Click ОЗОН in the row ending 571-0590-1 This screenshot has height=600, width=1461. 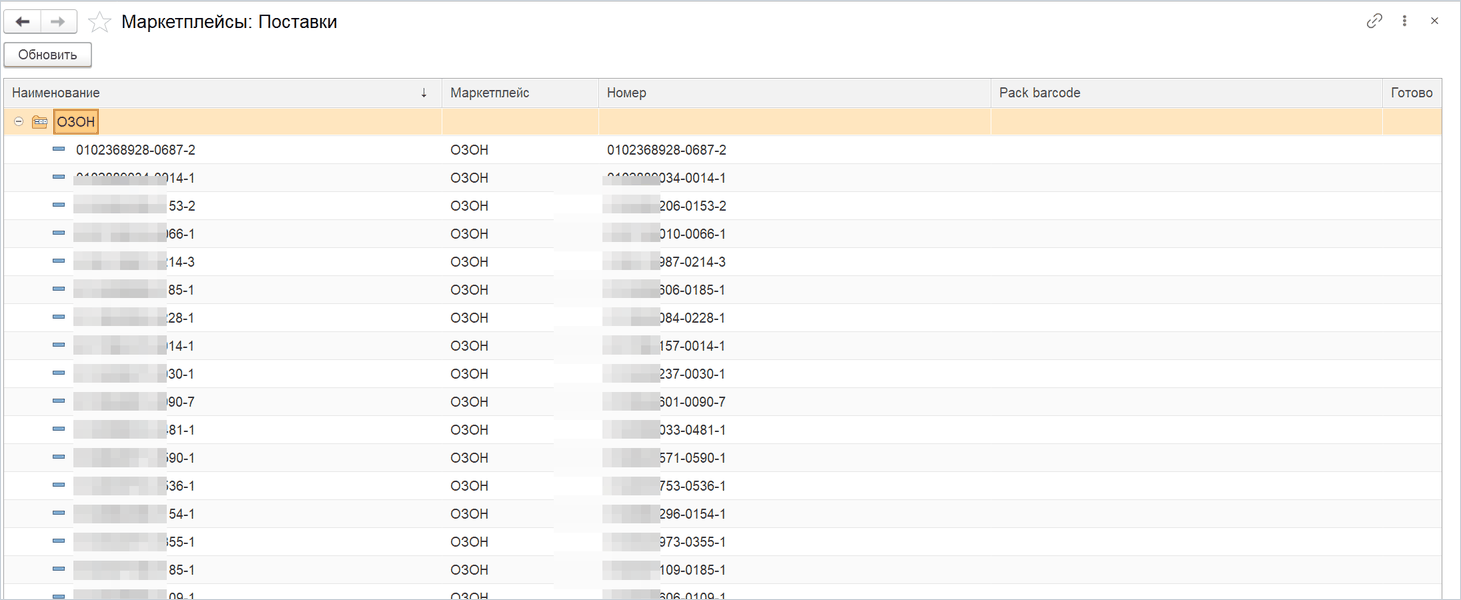(x=470, y=458)
